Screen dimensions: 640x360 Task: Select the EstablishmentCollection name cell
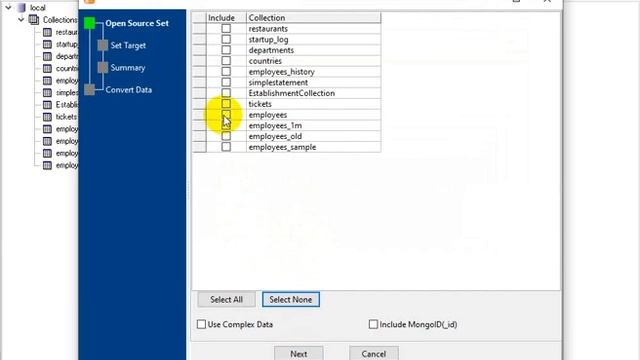313,93
